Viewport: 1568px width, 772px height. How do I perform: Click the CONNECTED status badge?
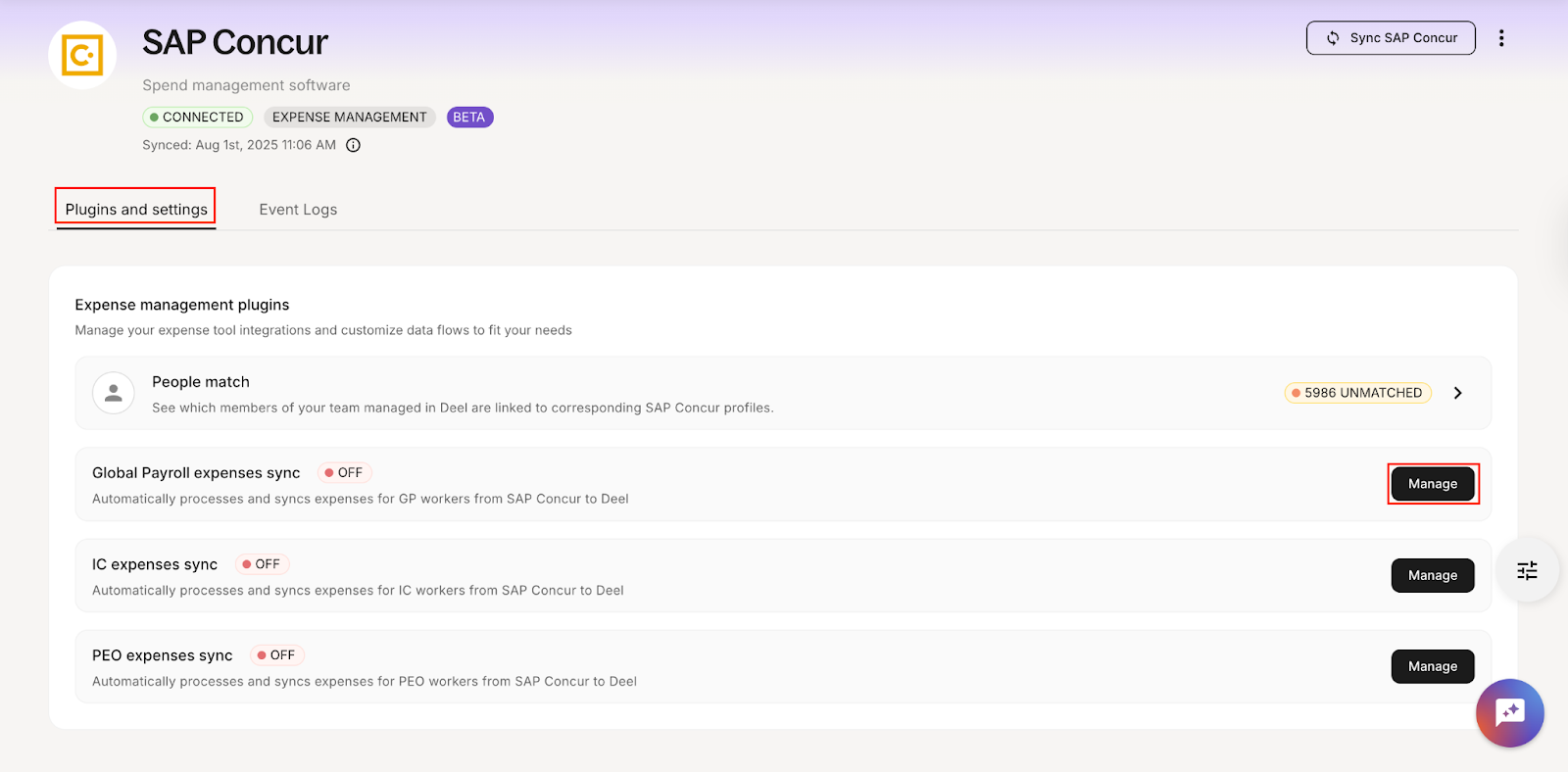[x=197, y=118]
